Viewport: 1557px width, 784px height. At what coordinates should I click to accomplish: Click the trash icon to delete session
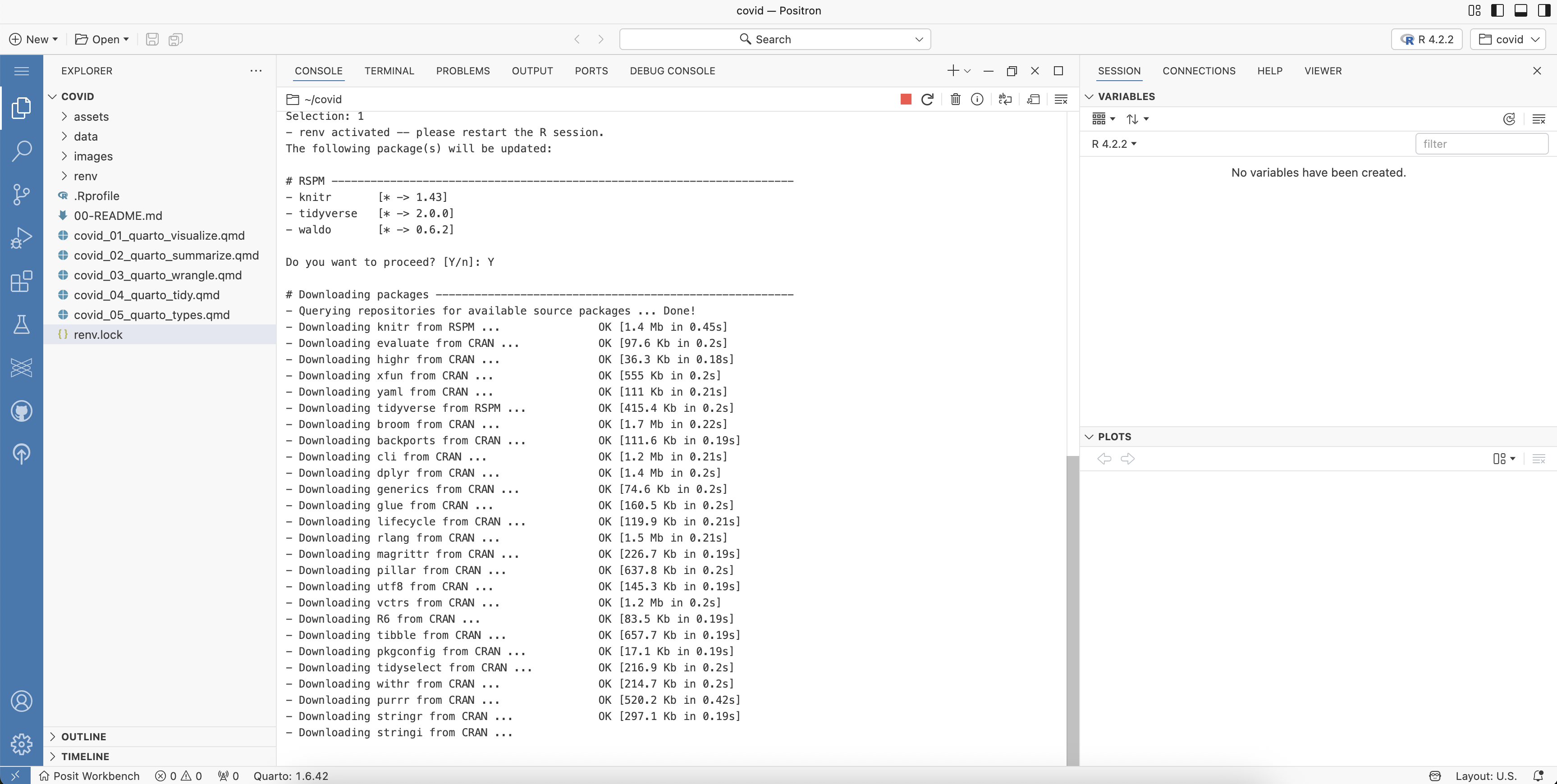tap(955, 99)
